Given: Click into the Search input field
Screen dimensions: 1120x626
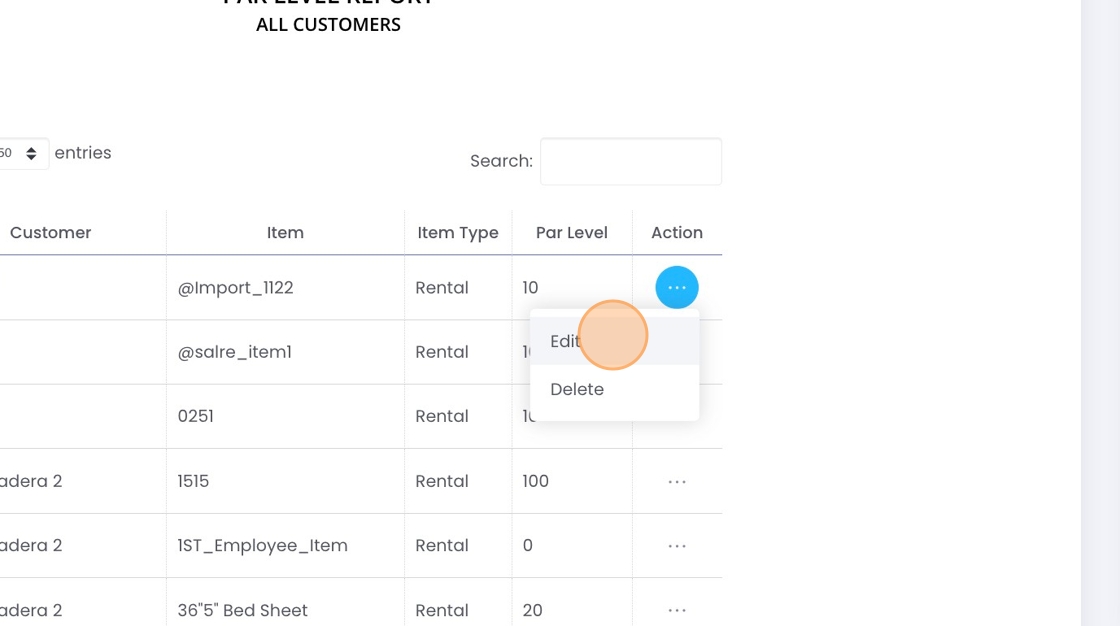Looking at the screenshot, I should click(630, 161).
